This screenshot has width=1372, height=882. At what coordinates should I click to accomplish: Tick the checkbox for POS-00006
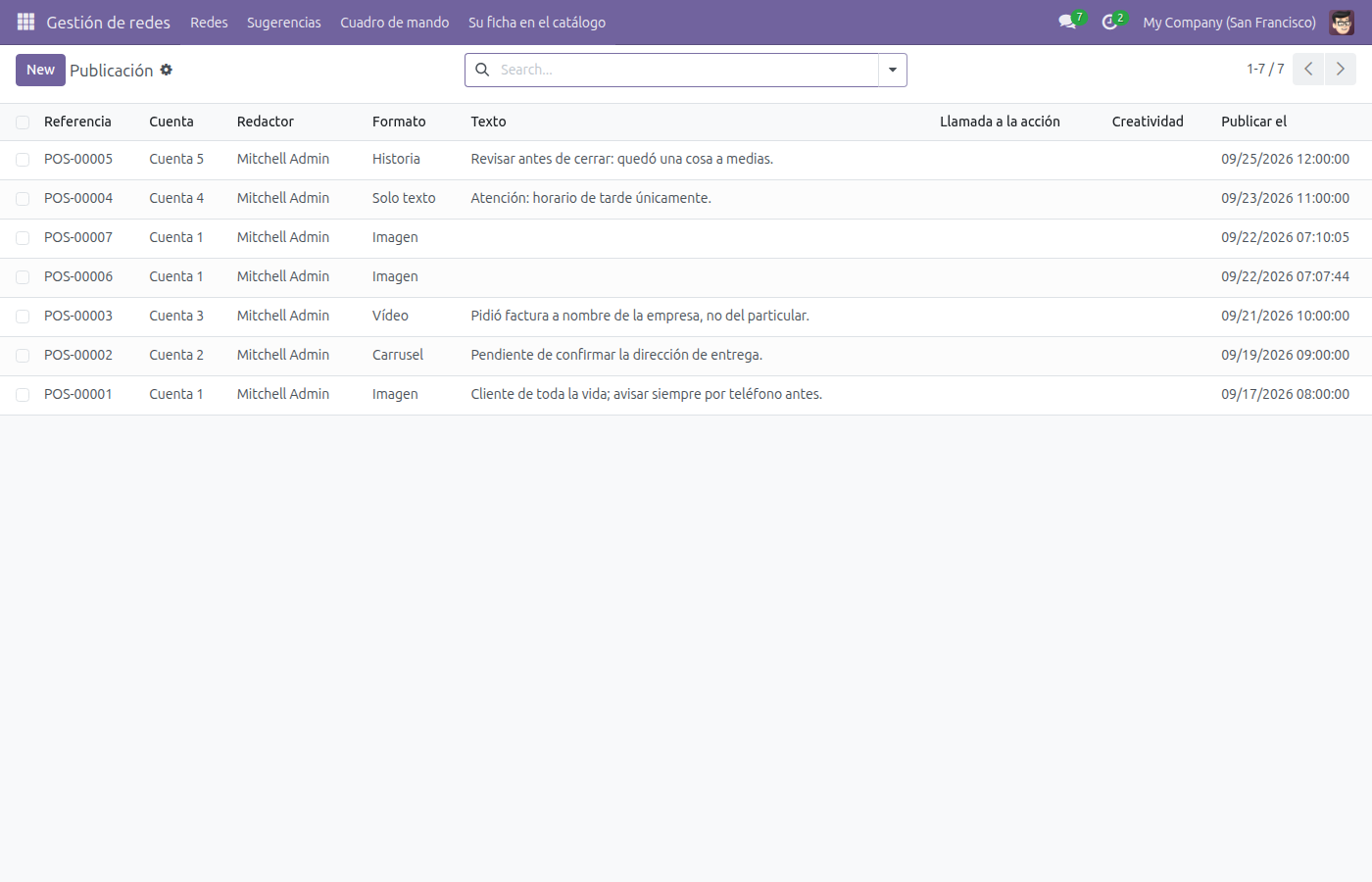pos(23,277)
